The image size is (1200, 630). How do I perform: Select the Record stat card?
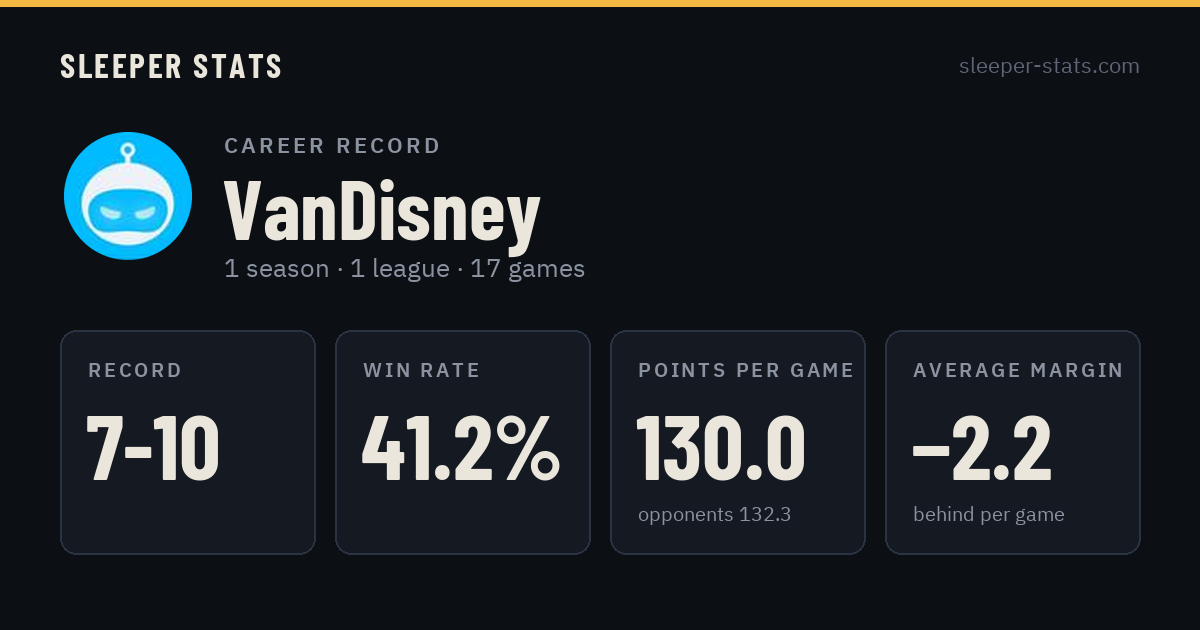[x=188, y=442]
